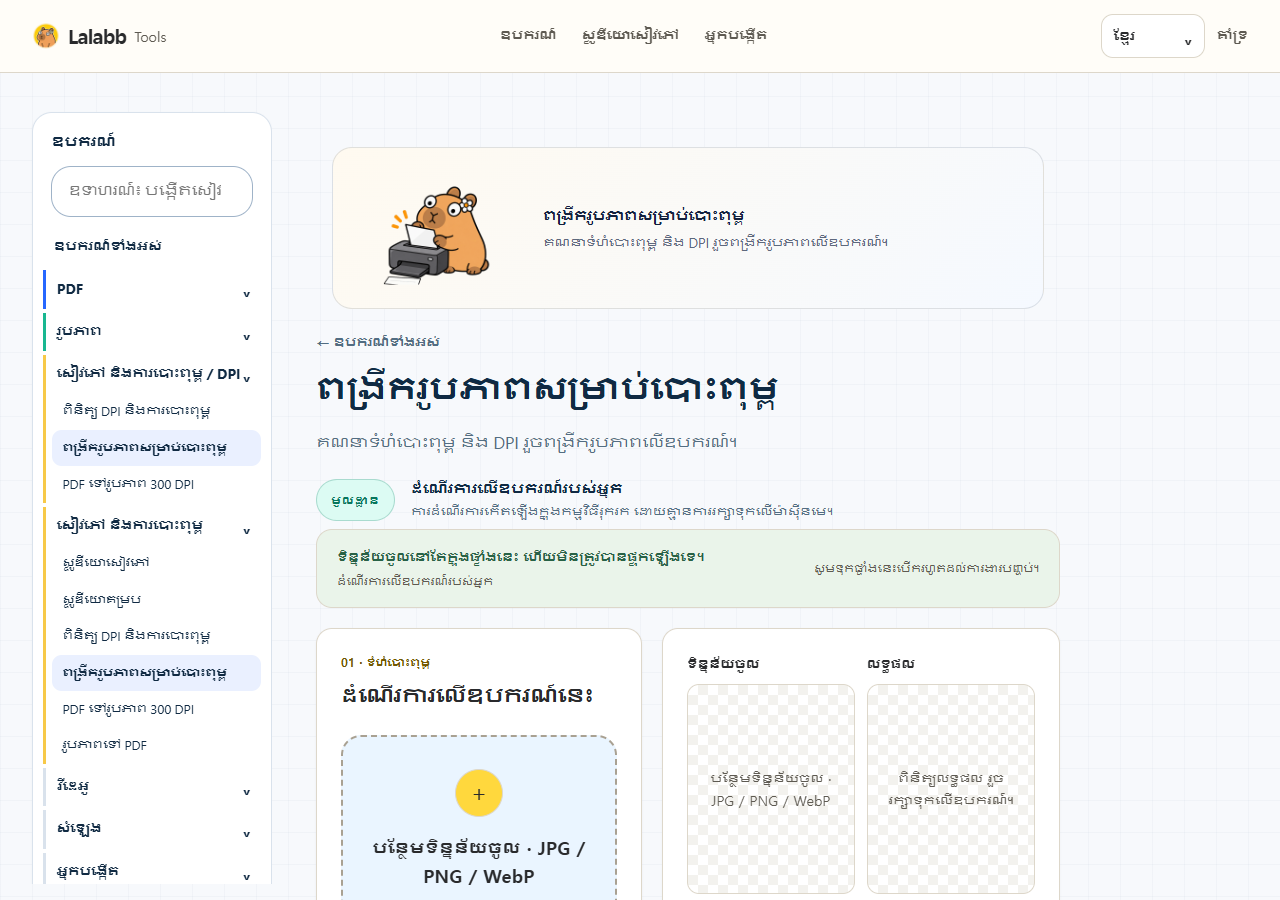This screenshot has height=900, width=1280.
Task: Open ស្ទូឌីយោតម្រូប in the sidebar
Action: click(x=156, y=599)
